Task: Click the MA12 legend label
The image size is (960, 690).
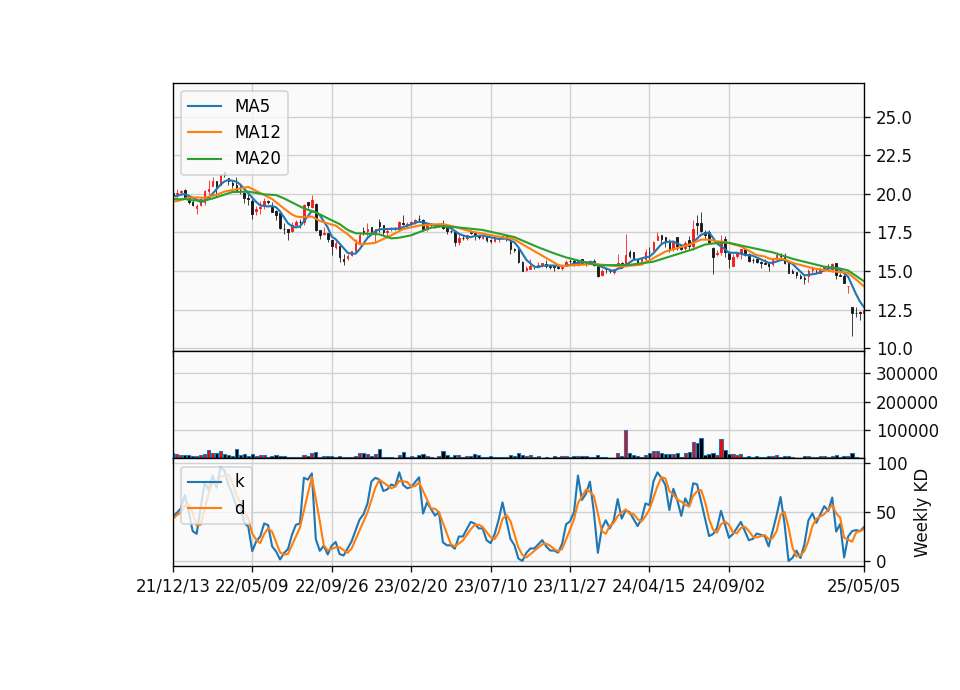Action: [257, 132]
